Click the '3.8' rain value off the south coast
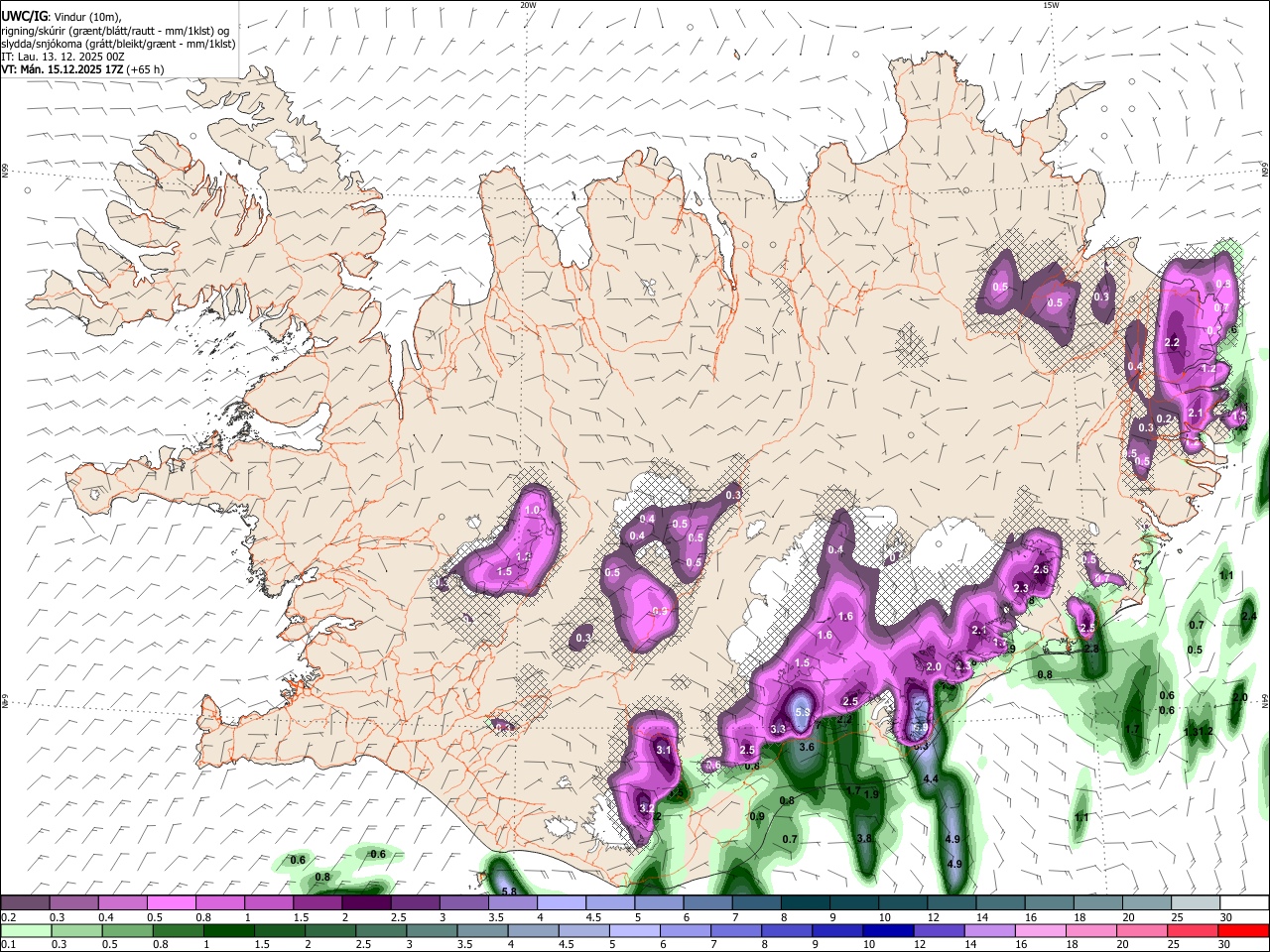This screenshot has height=952, width=1270. 864,839
